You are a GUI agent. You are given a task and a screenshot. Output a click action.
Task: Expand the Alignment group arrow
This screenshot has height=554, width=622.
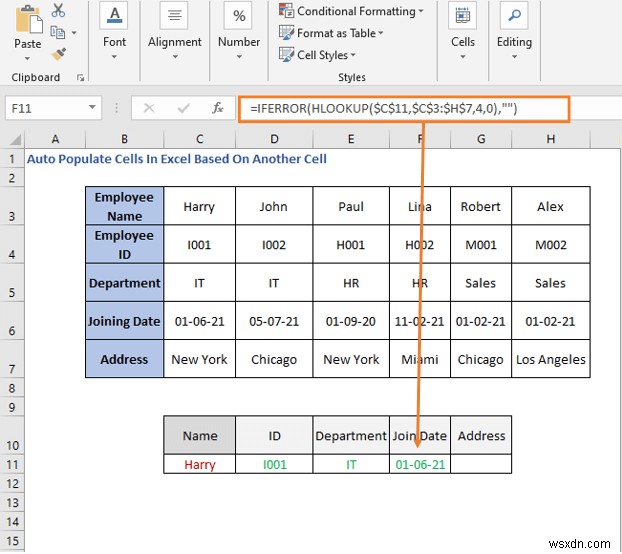(175, 57)
